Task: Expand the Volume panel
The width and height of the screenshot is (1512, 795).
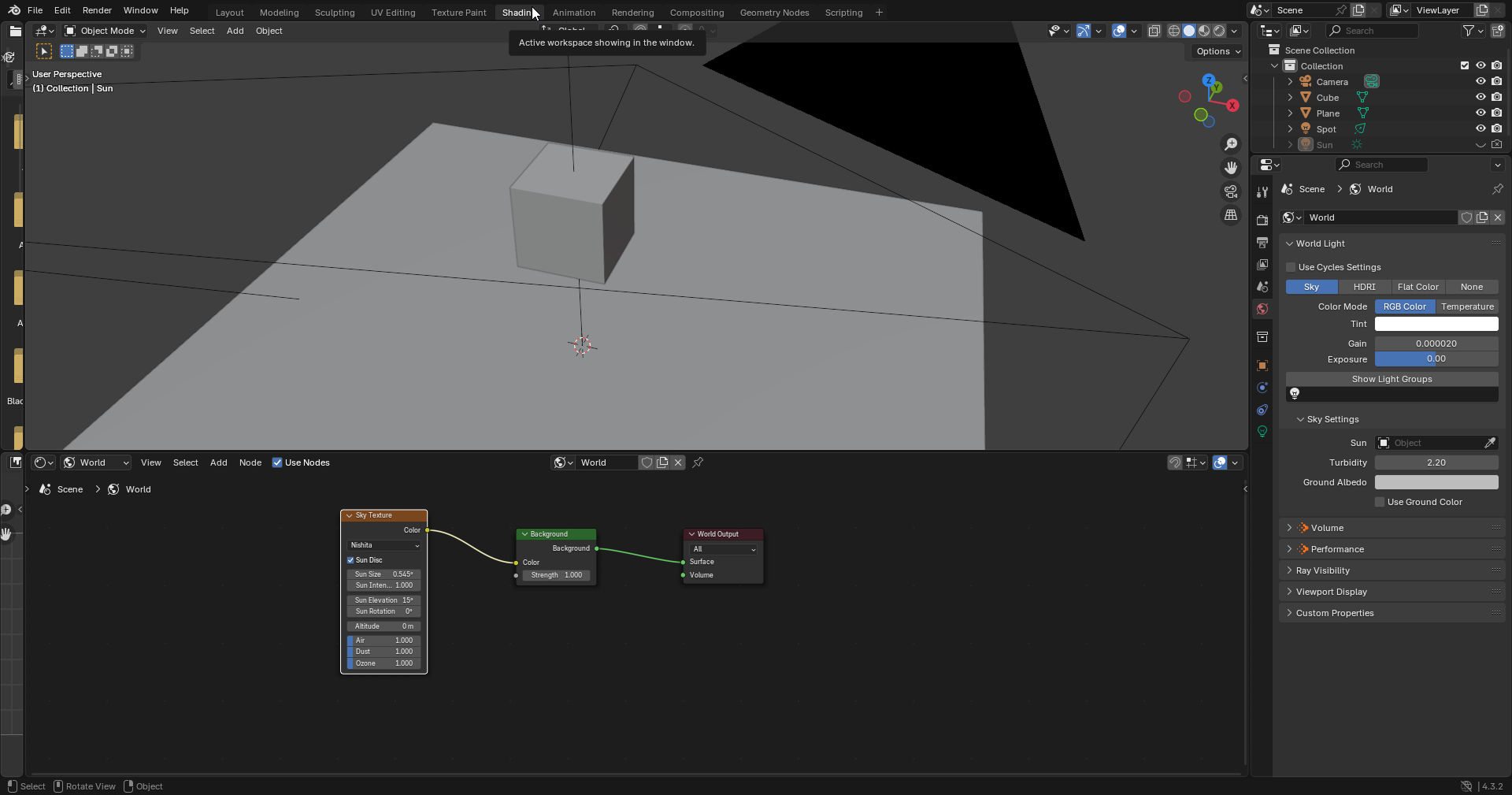Action: [x=1327, y=528]
